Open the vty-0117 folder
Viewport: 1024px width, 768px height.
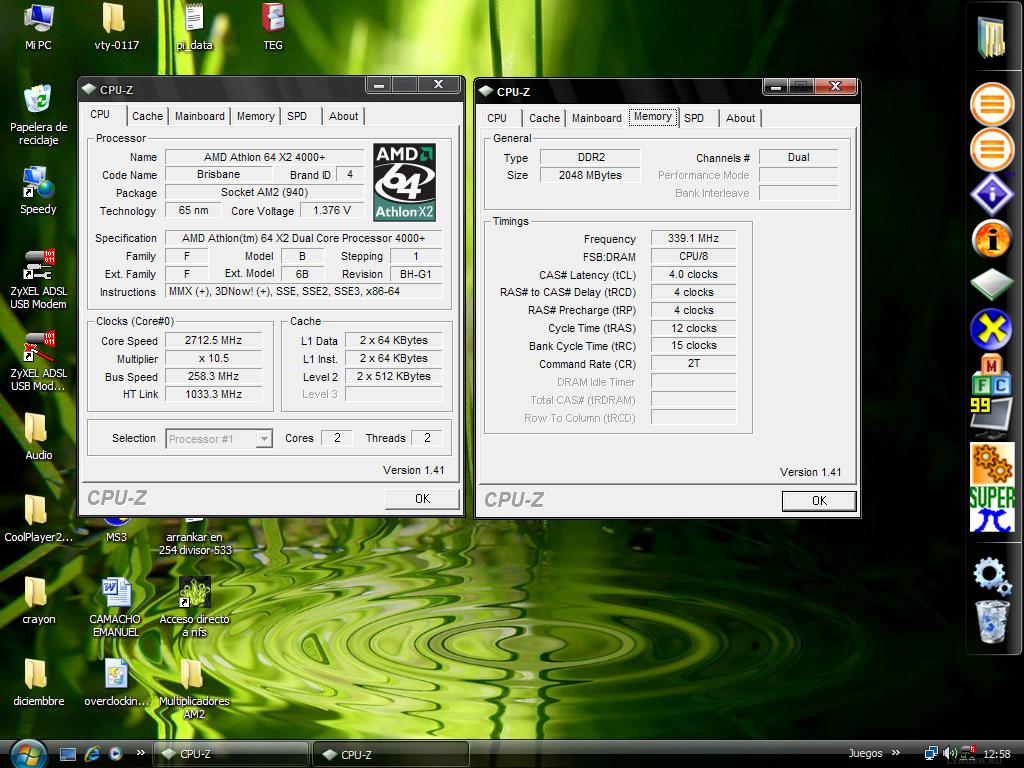pos(116,26)
